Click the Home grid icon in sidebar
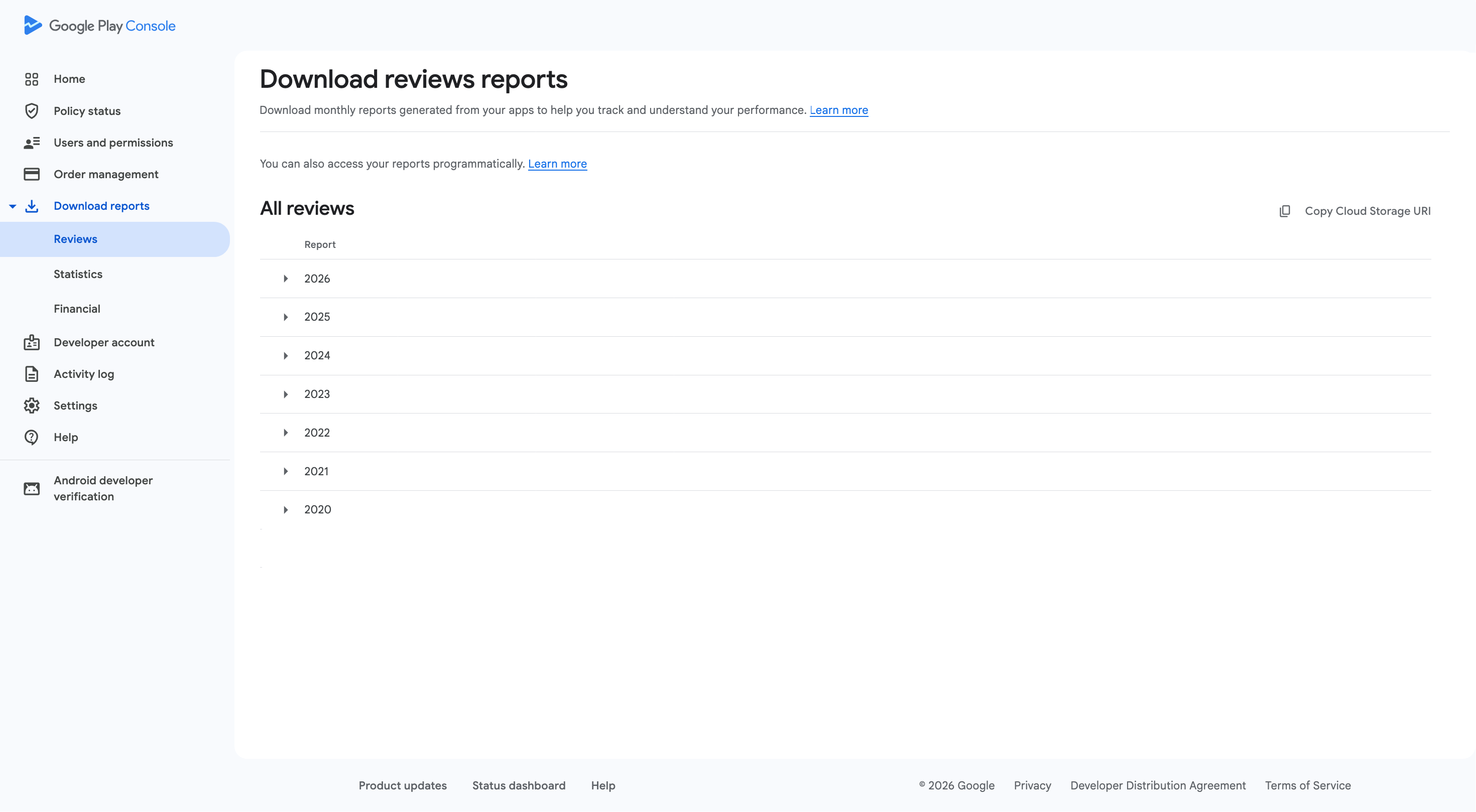 (32, 79)
